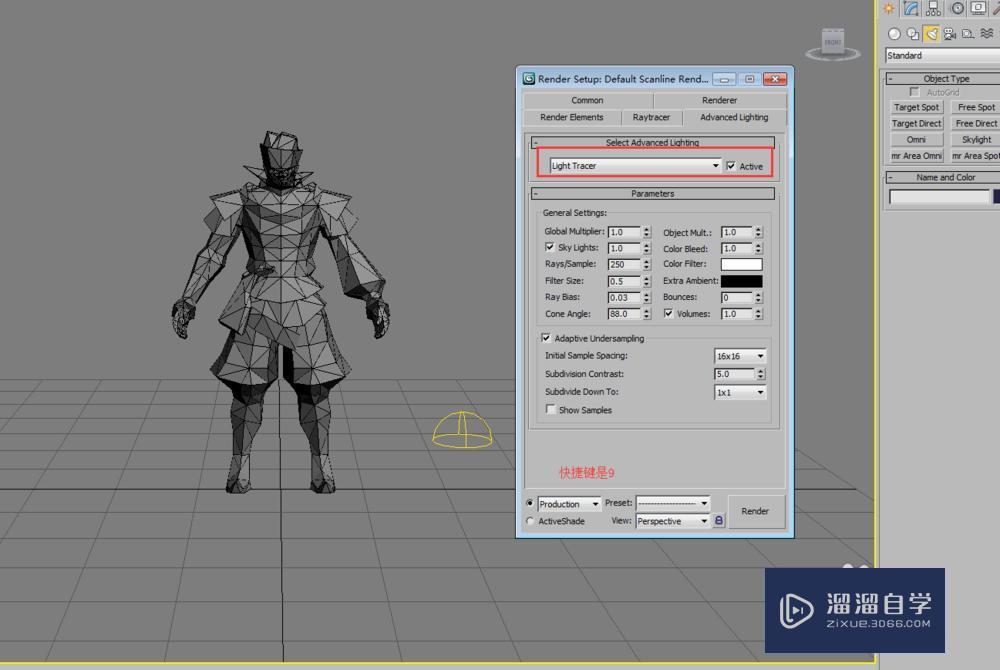Select the yellow skylight gizmo in viewport
Screen dimensions: 1000x670
462,429
